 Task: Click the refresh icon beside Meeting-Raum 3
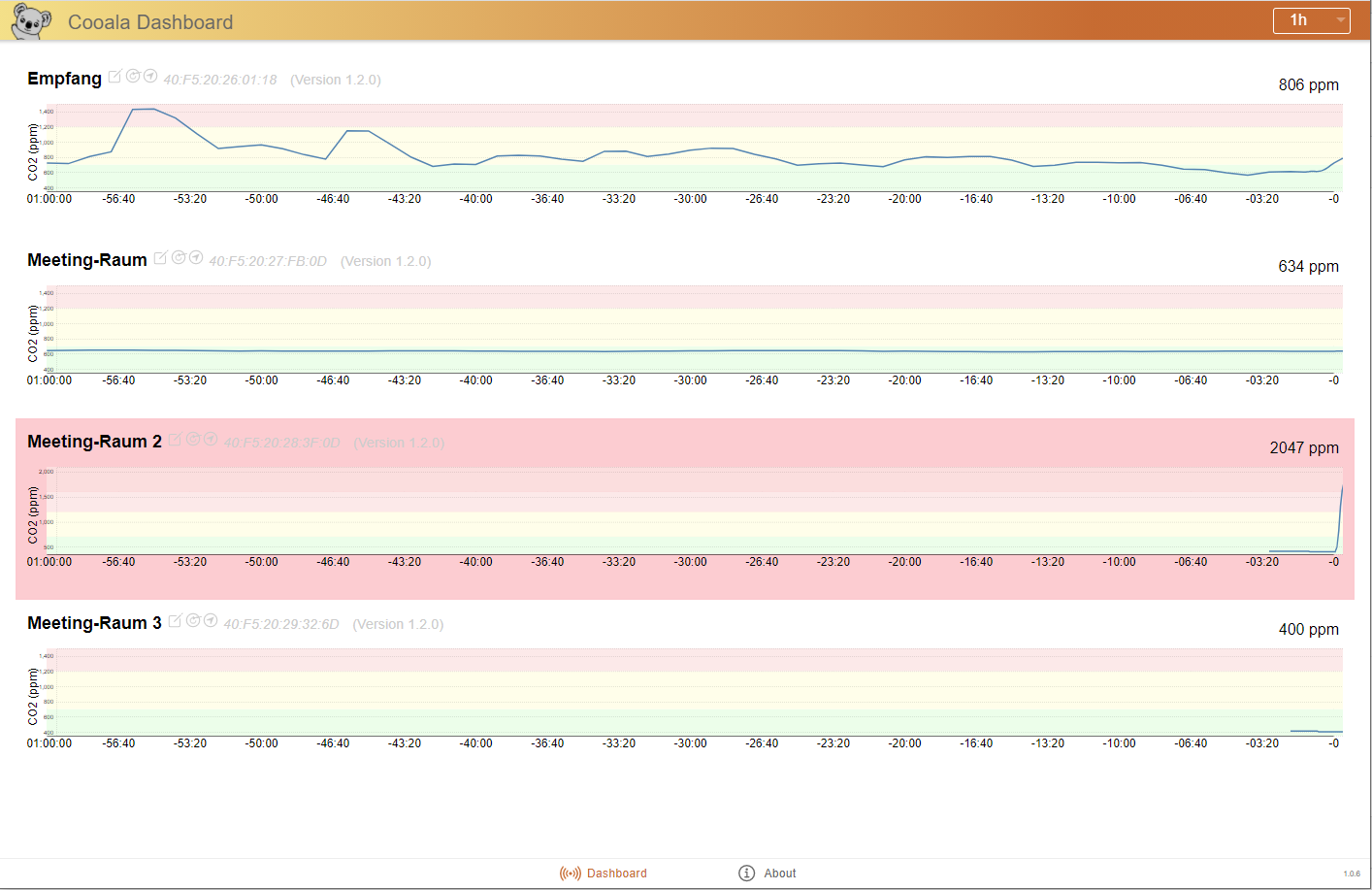193,620
